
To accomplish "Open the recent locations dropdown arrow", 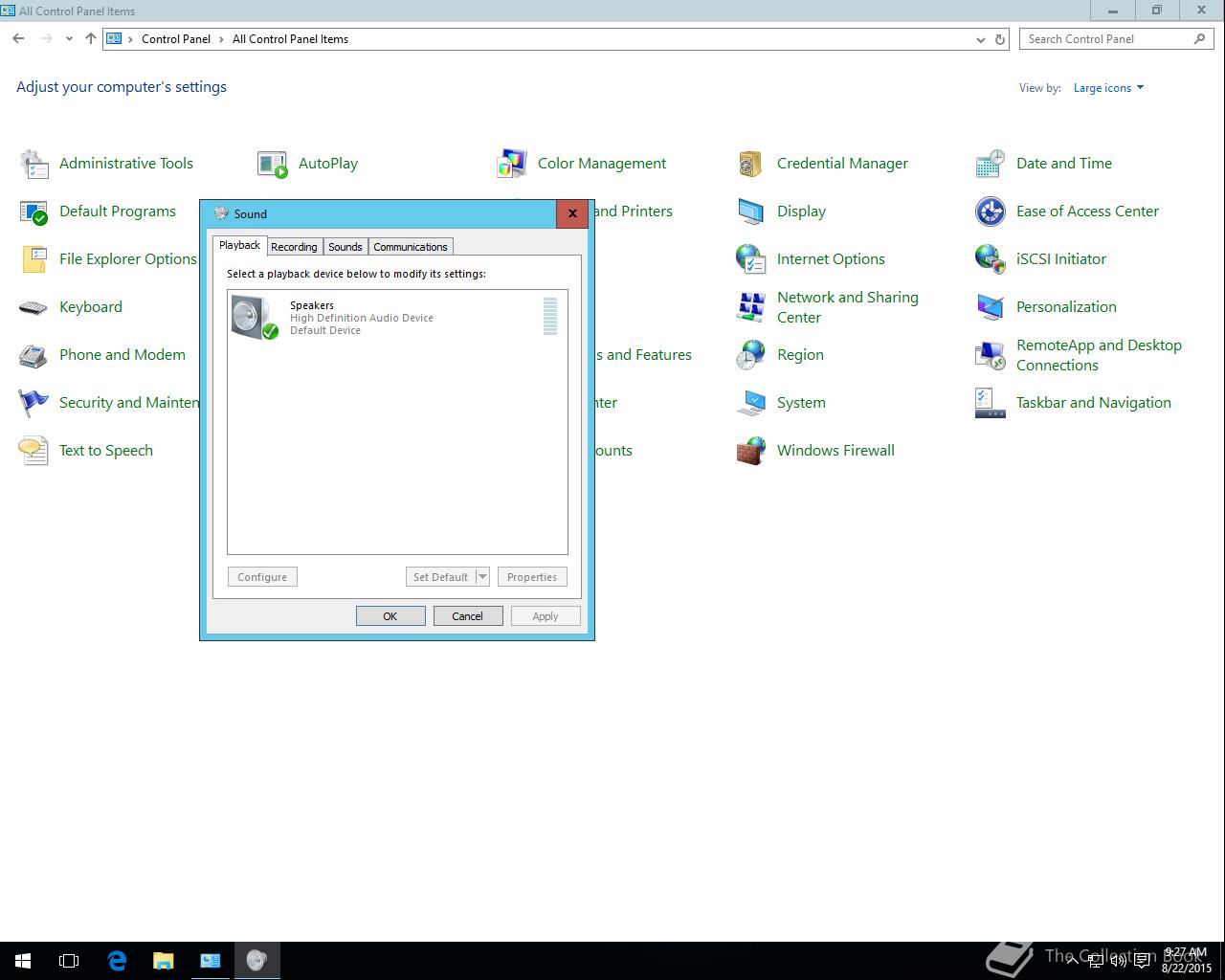I will point(69,39).
